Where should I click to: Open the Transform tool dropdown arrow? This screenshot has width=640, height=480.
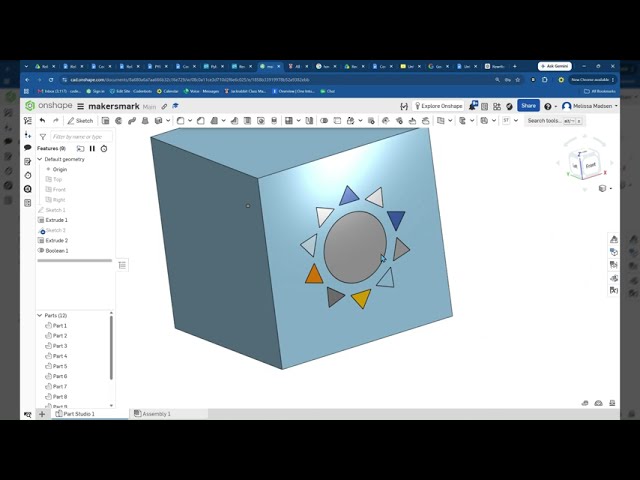[360, 120]
